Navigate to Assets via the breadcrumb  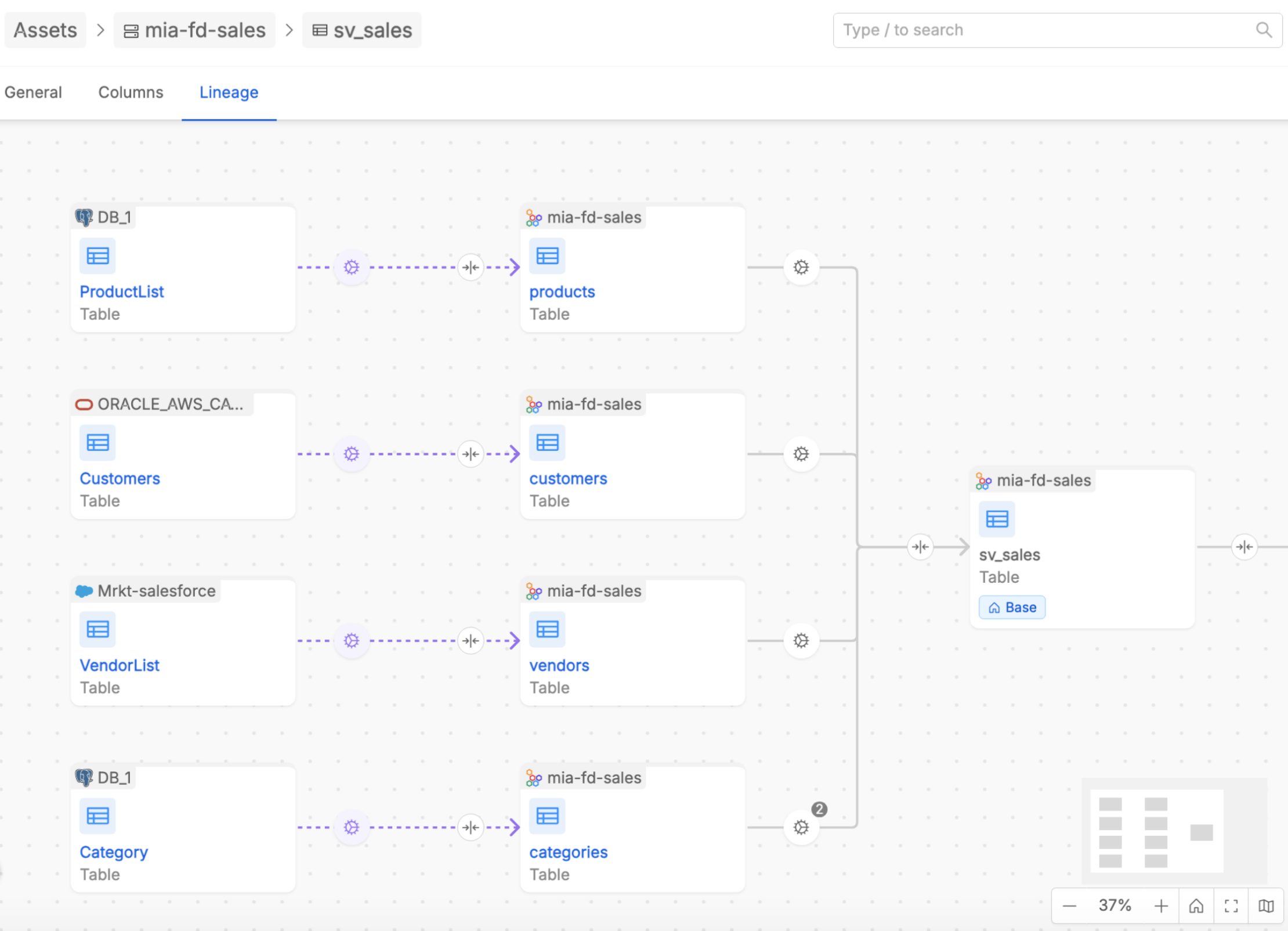[45, 30]
